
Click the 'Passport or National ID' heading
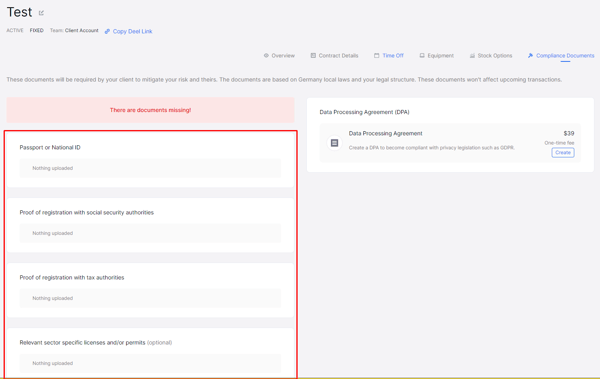(x=50, y=147)
